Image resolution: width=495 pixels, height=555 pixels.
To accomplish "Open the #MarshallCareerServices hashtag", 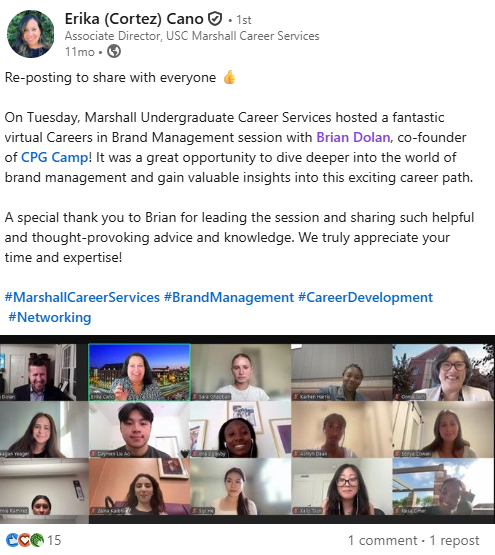I will pyautogui.click(x=82, y=297).
